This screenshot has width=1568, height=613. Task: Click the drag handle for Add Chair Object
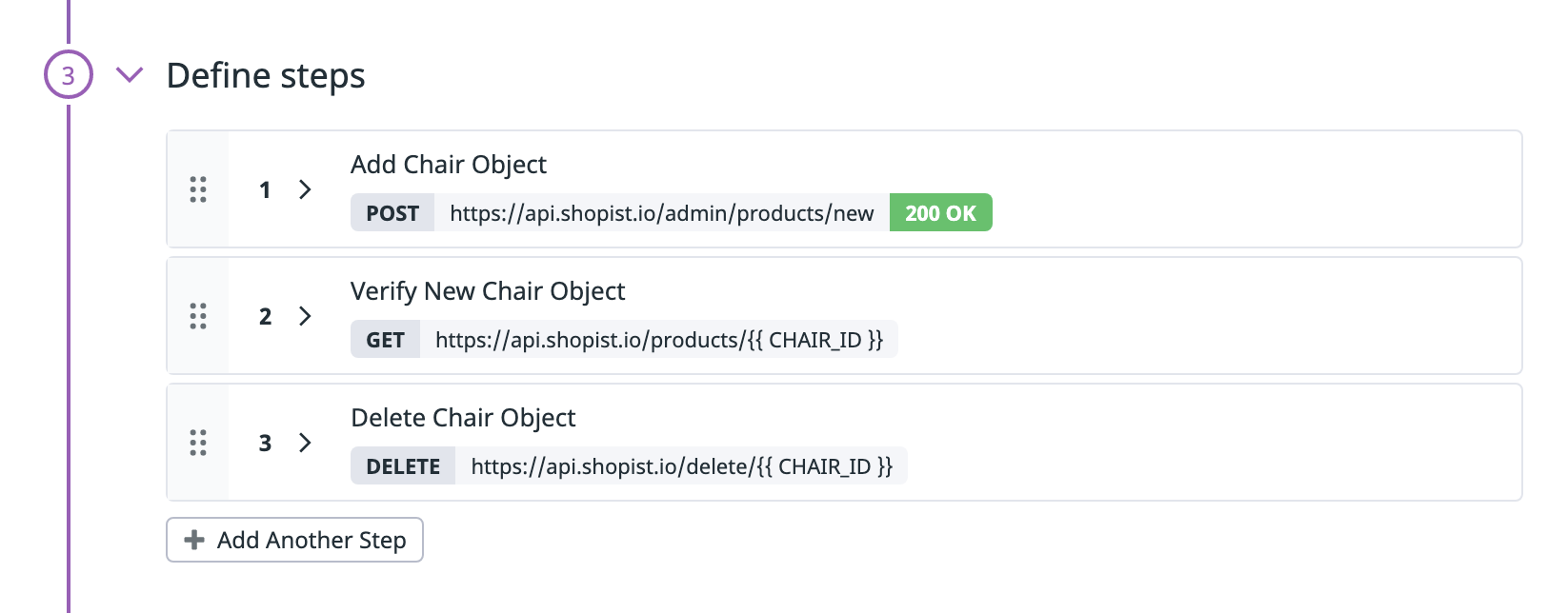pyautogui.click(x=198, y=189)
